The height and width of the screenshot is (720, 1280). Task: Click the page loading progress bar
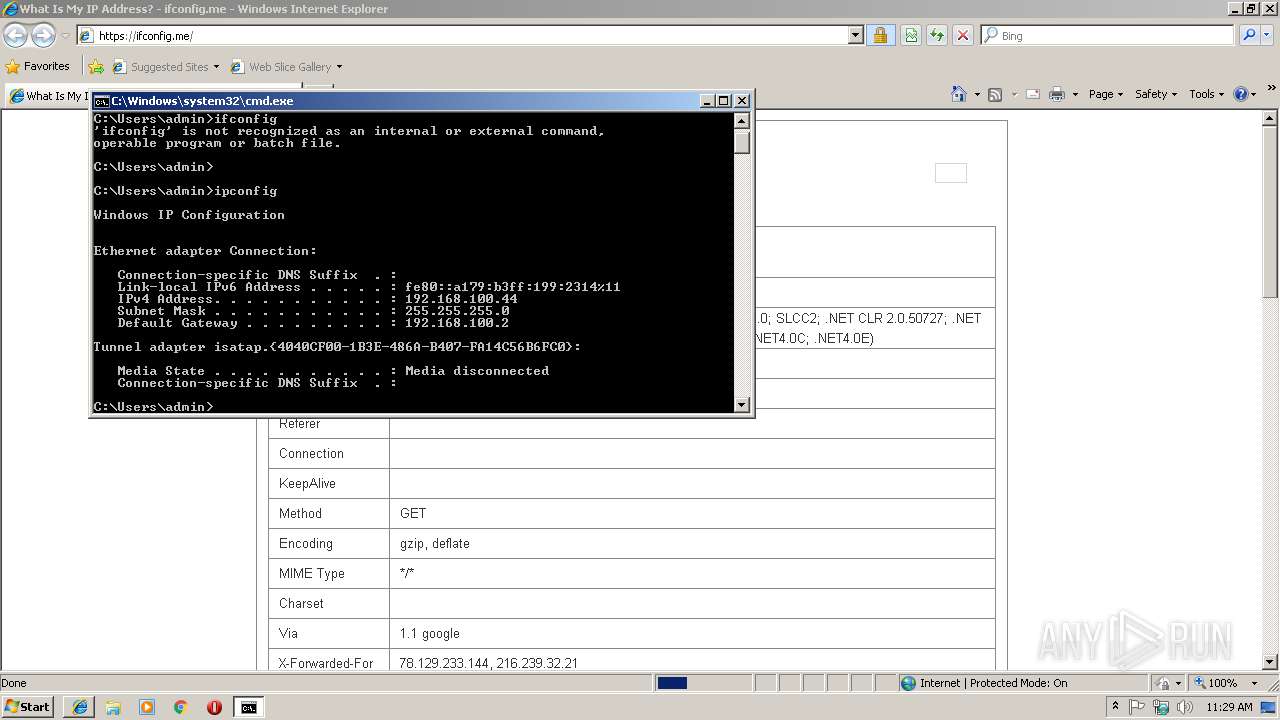[x=702, y=683]
